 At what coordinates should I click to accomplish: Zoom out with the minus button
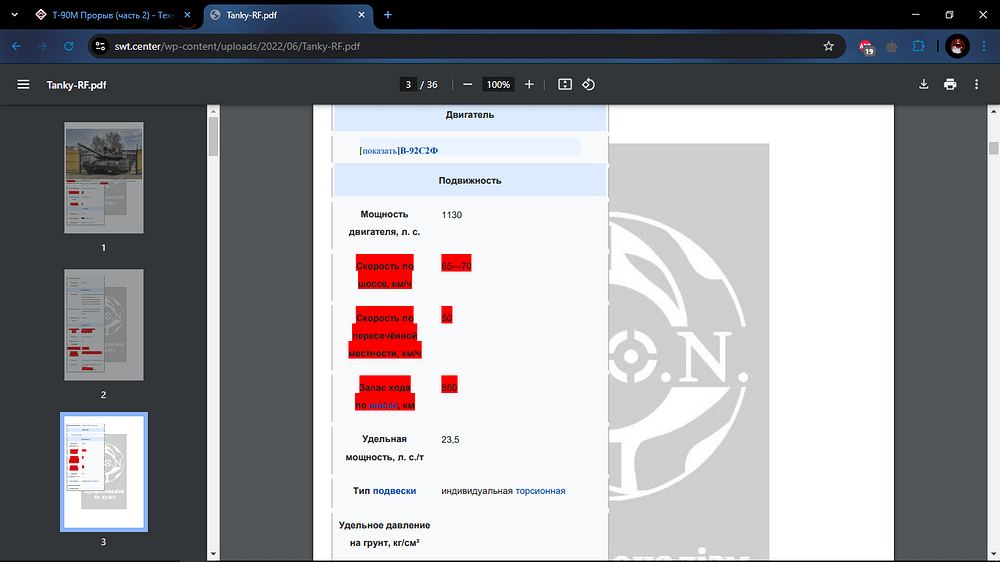coord(467,85)
